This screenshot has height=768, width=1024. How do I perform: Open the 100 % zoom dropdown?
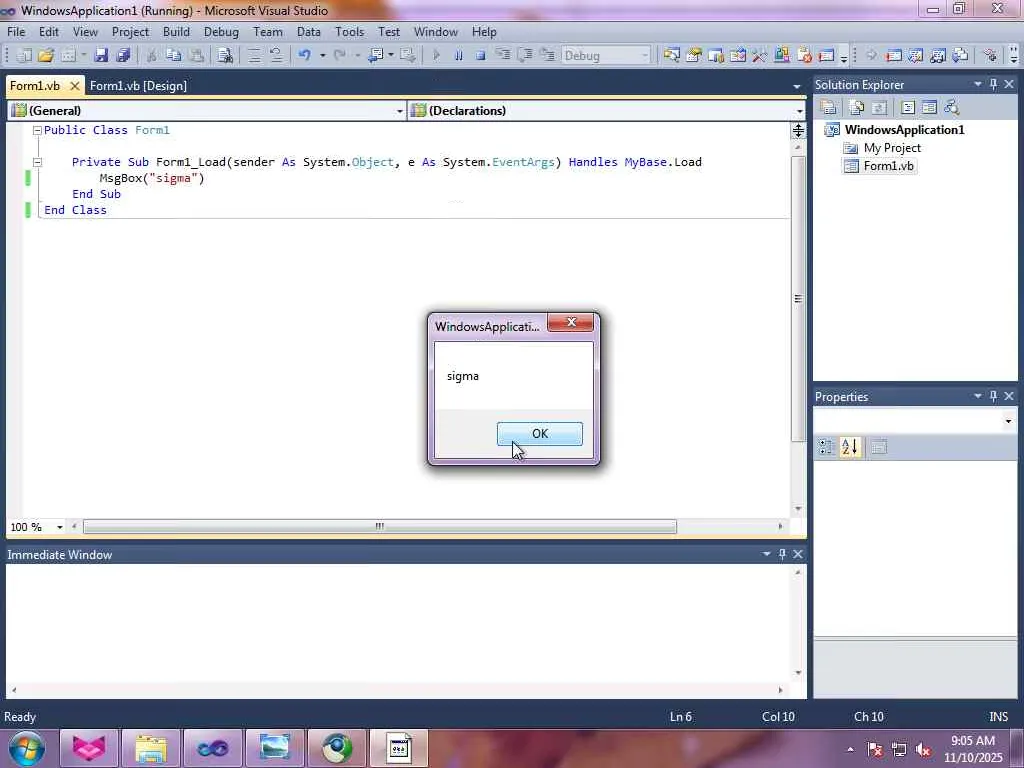click(x=59, y=527)
